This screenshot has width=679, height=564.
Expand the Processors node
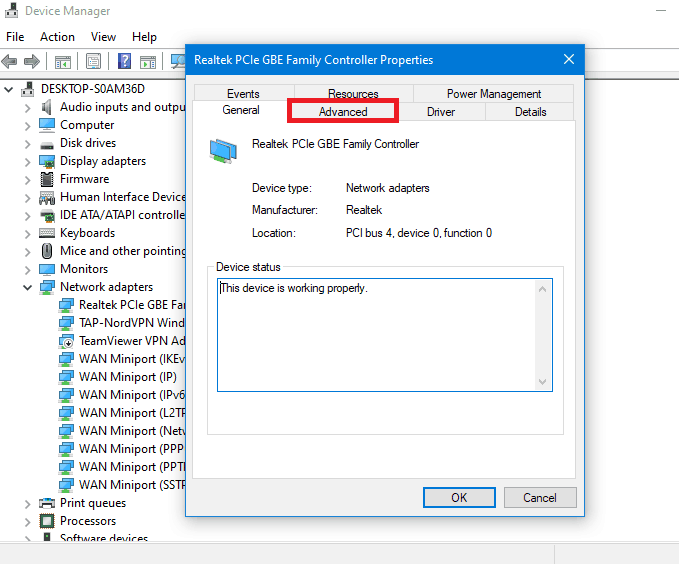[x=28, y=522]
